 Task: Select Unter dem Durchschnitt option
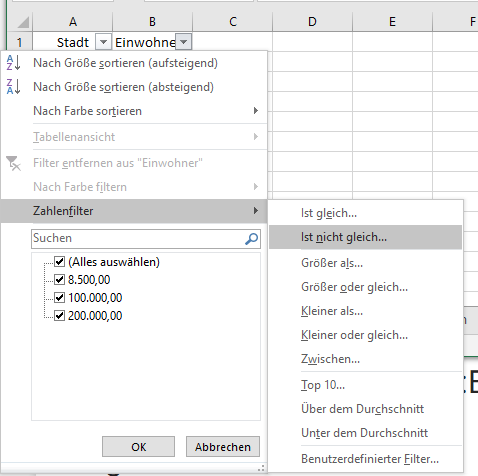366,433
